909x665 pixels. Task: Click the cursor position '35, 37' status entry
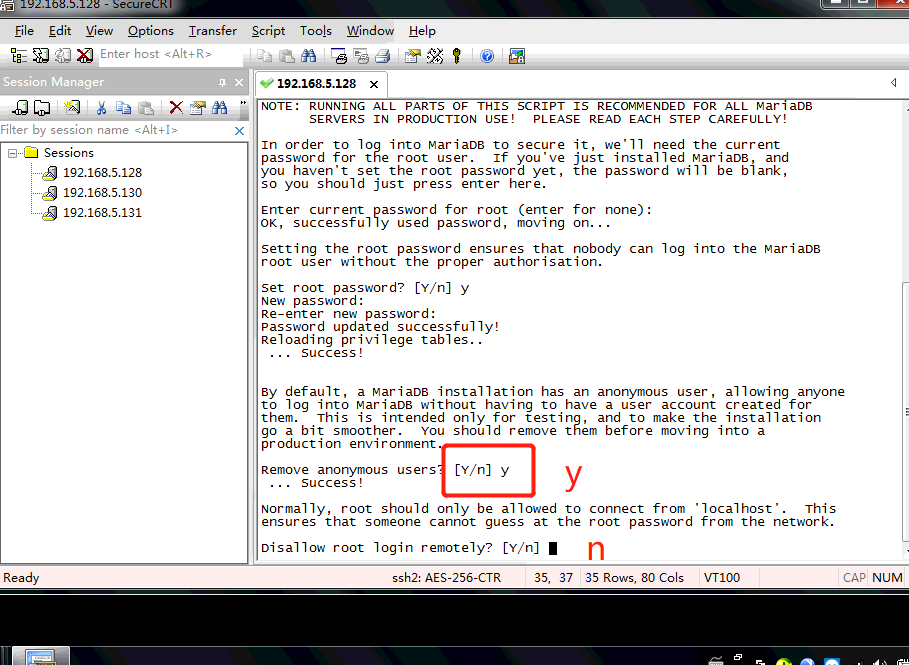coord(554,578)
